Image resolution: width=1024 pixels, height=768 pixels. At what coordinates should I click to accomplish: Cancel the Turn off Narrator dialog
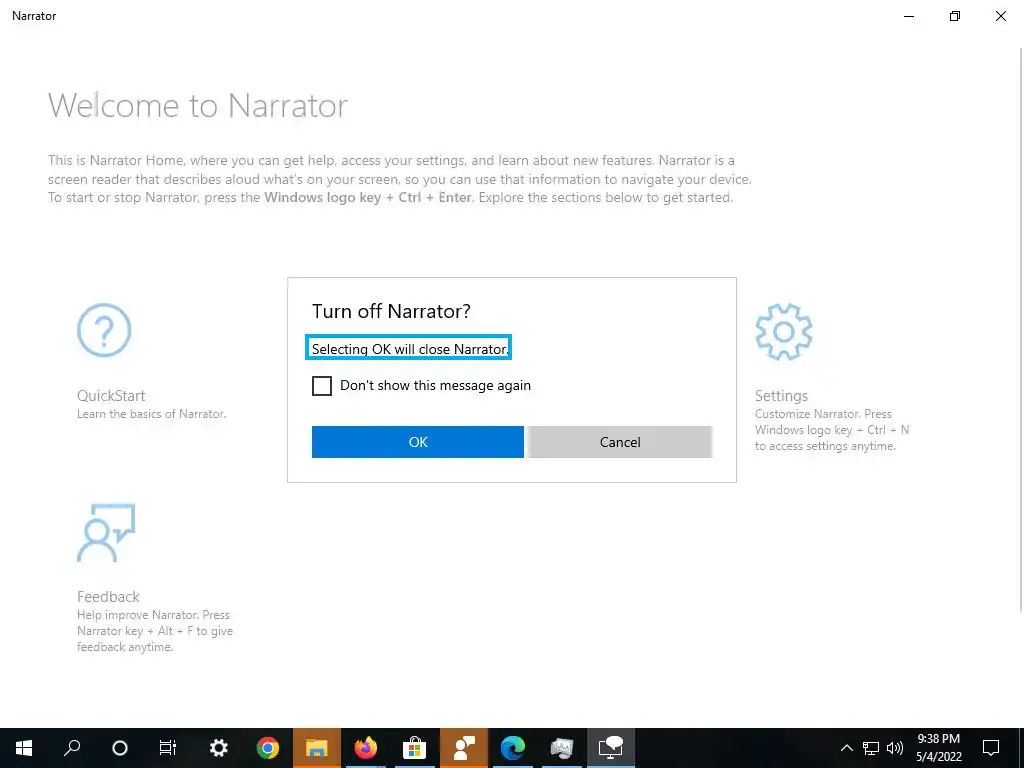[620, 442]
